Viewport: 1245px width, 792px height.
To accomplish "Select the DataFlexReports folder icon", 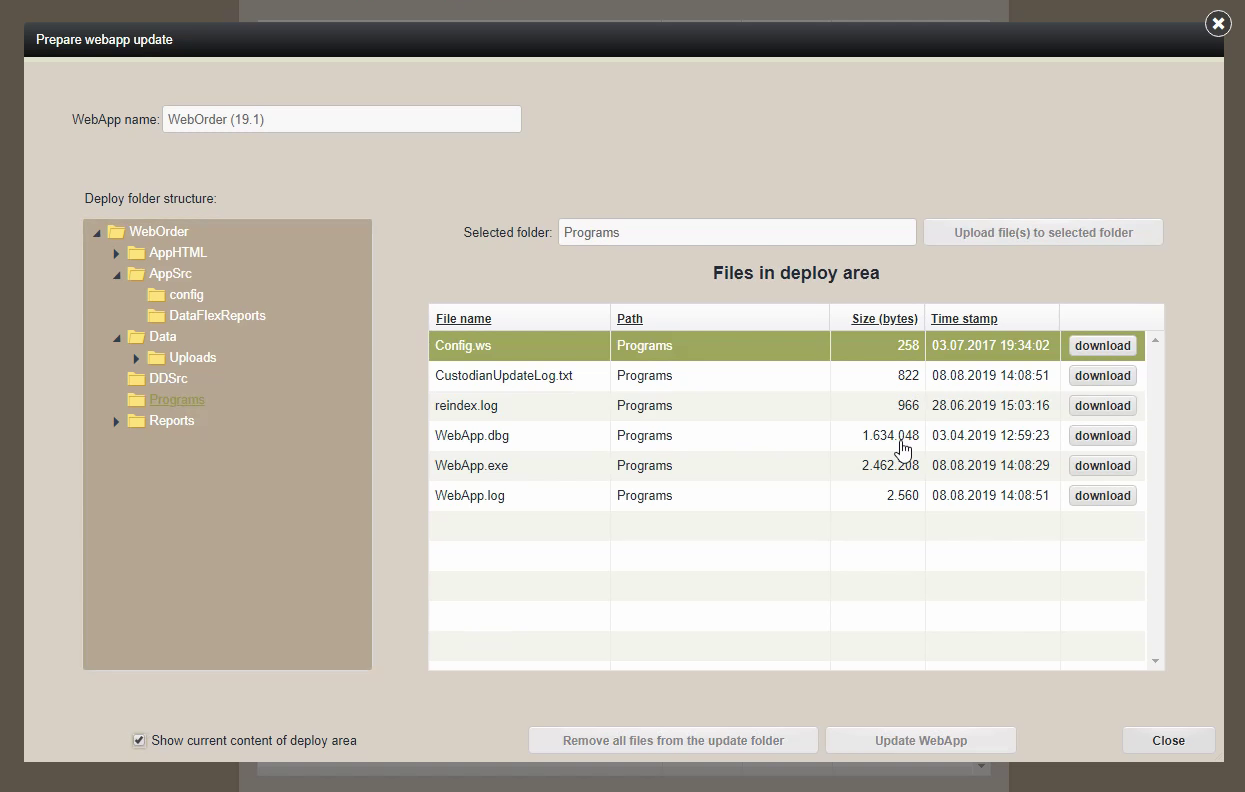I will 156,316.
